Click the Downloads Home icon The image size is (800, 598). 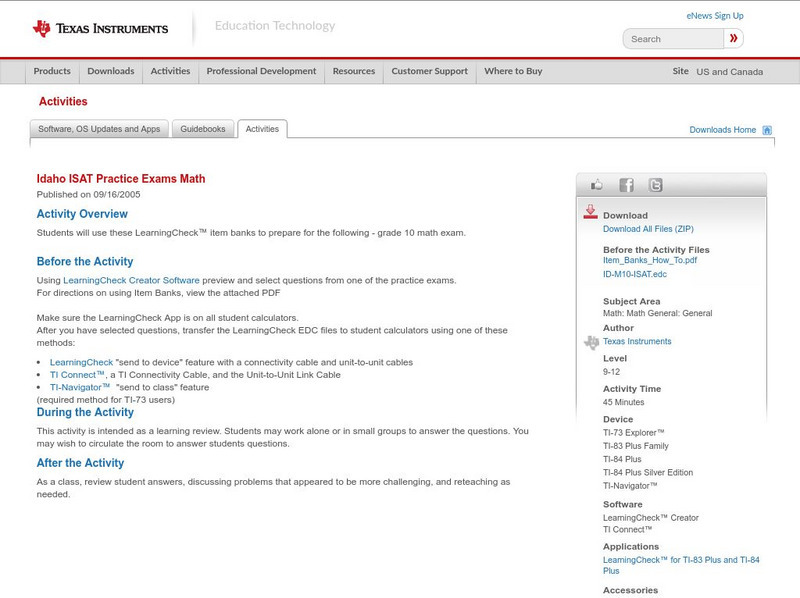767,130
